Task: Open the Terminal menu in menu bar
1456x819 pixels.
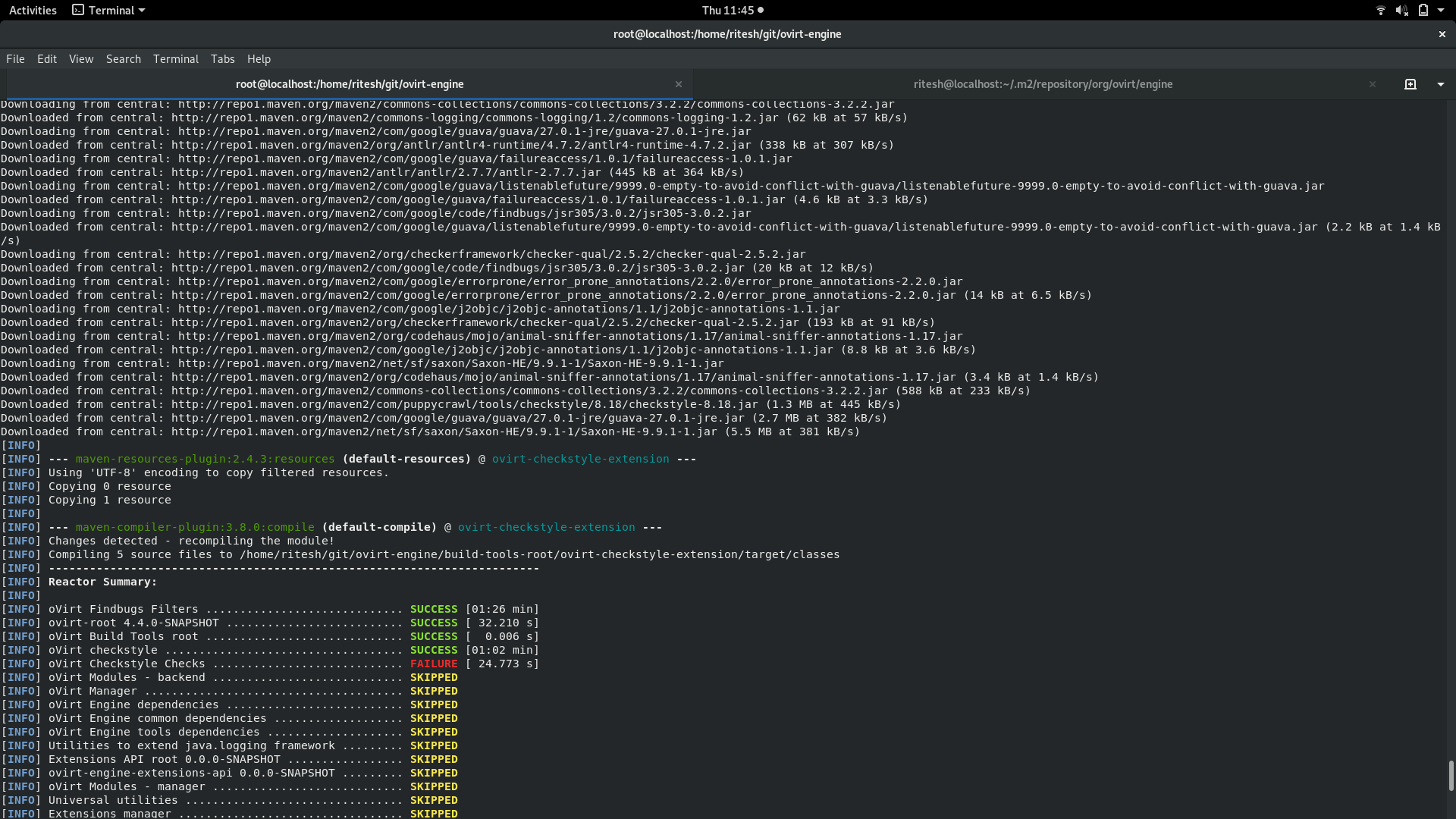Action: pos(175,59)
